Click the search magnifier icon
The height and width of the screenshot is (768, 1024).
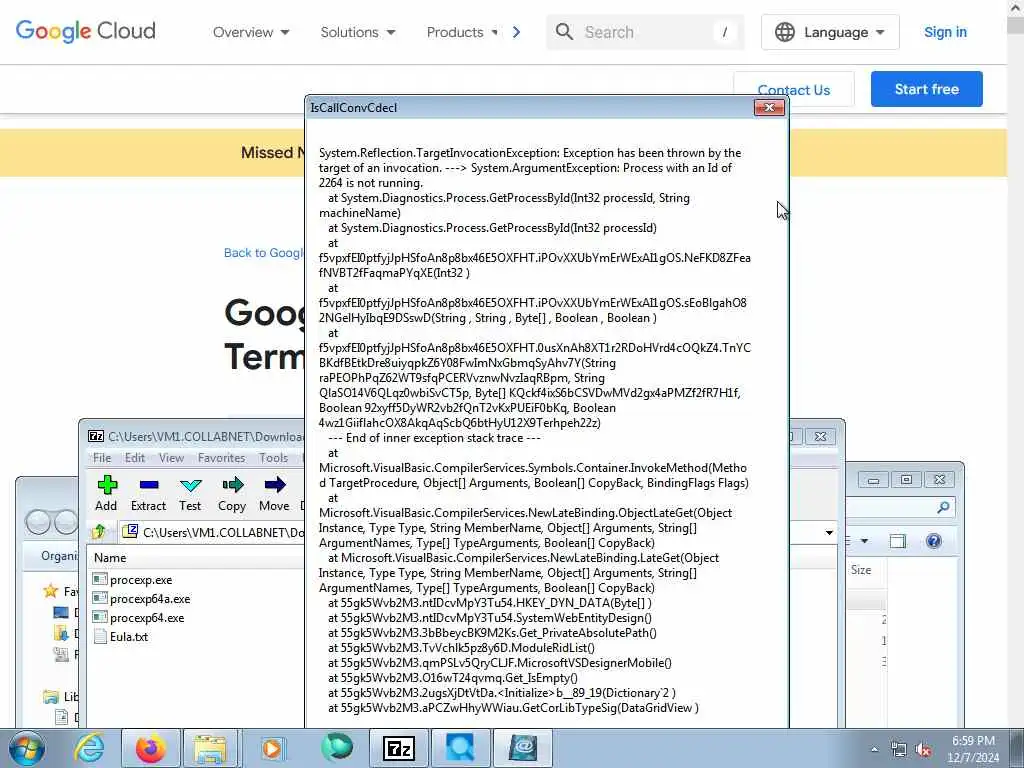tap(564, 32)
